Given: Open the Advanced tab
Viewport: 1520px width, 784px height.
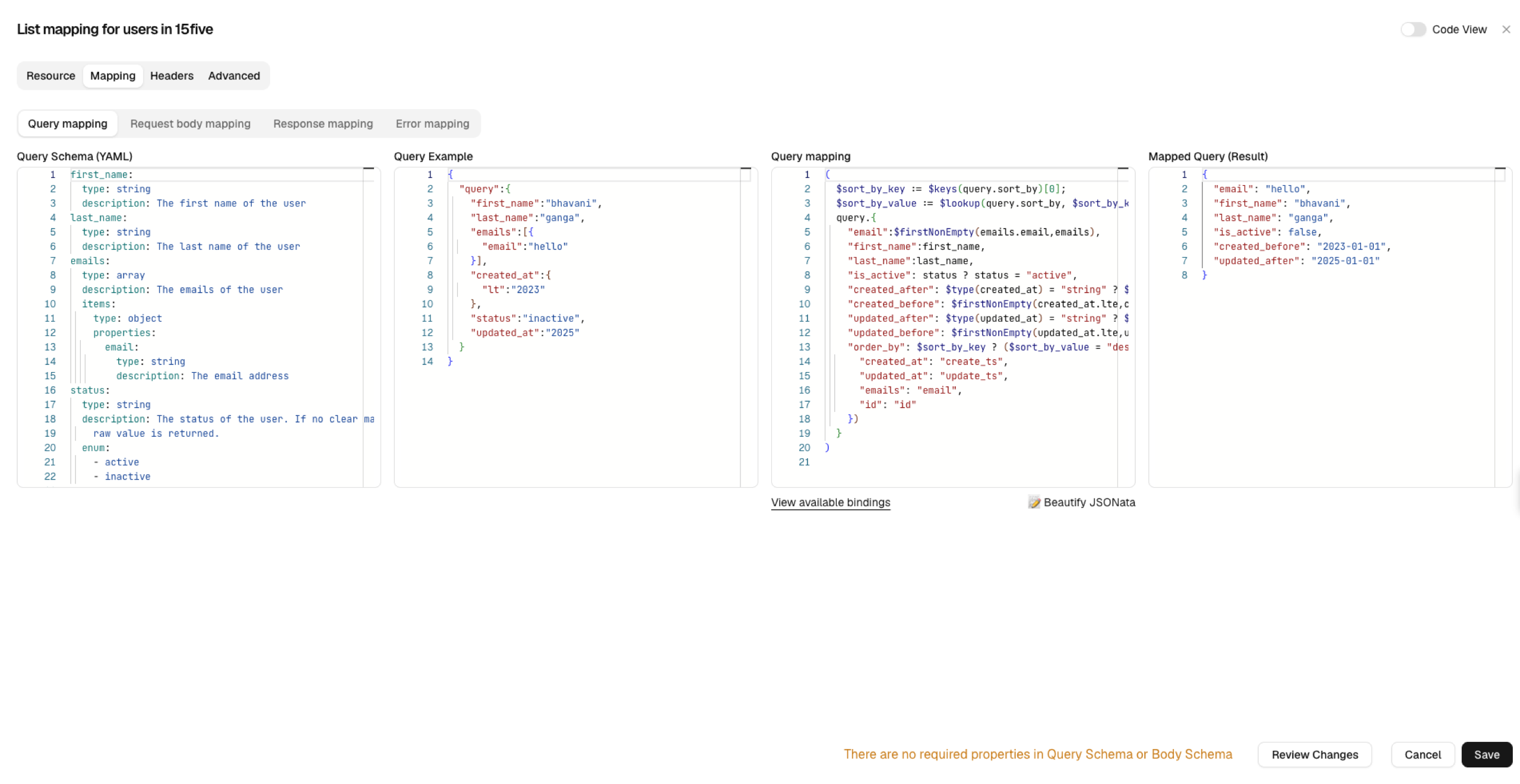Looking at the screenshot, I should tap(234, 76).
